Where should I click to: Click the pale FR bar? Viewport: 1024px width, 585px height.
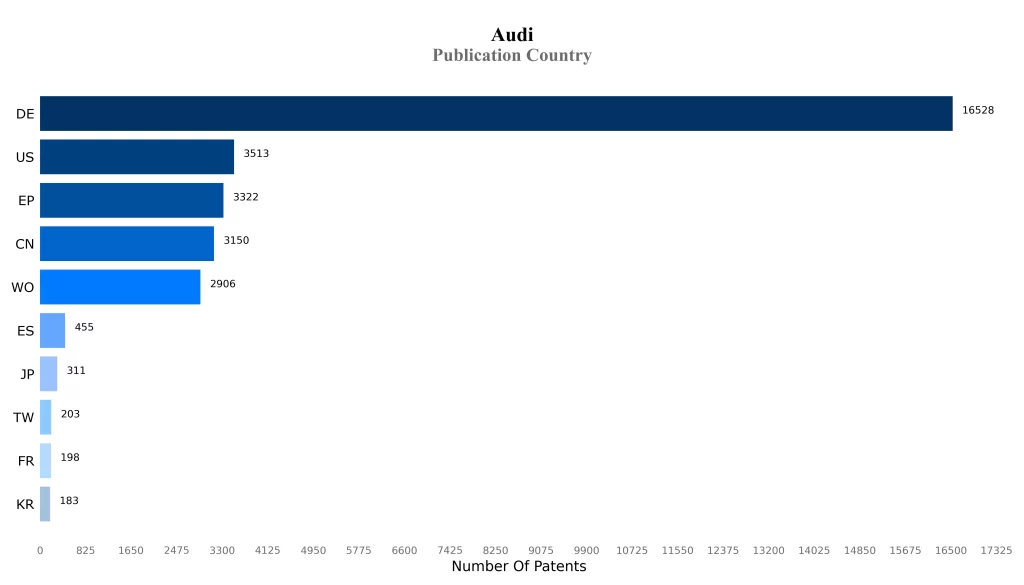(x=45, y=460)
